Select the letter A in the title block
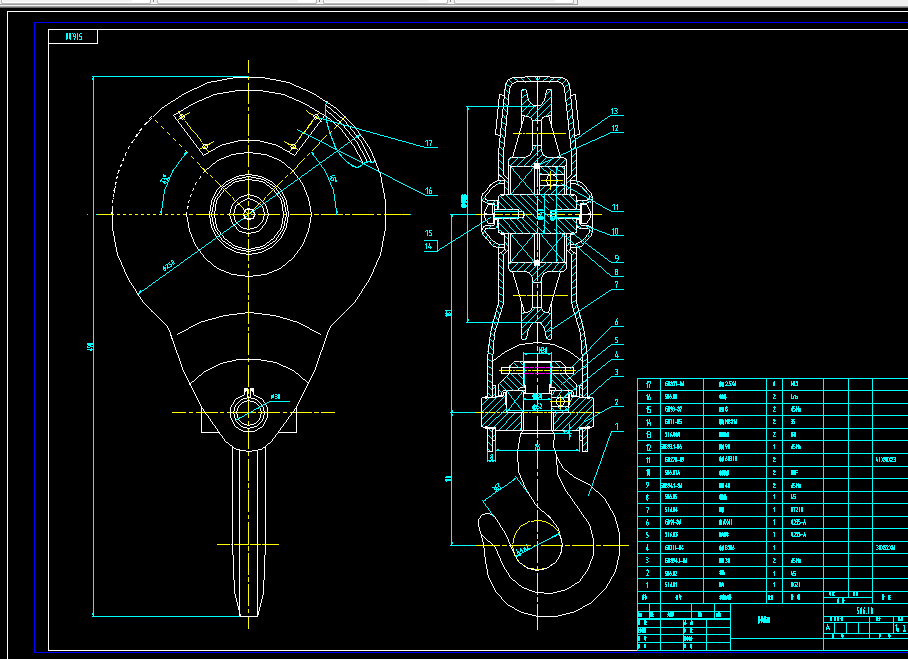 [x=828, y=628]
